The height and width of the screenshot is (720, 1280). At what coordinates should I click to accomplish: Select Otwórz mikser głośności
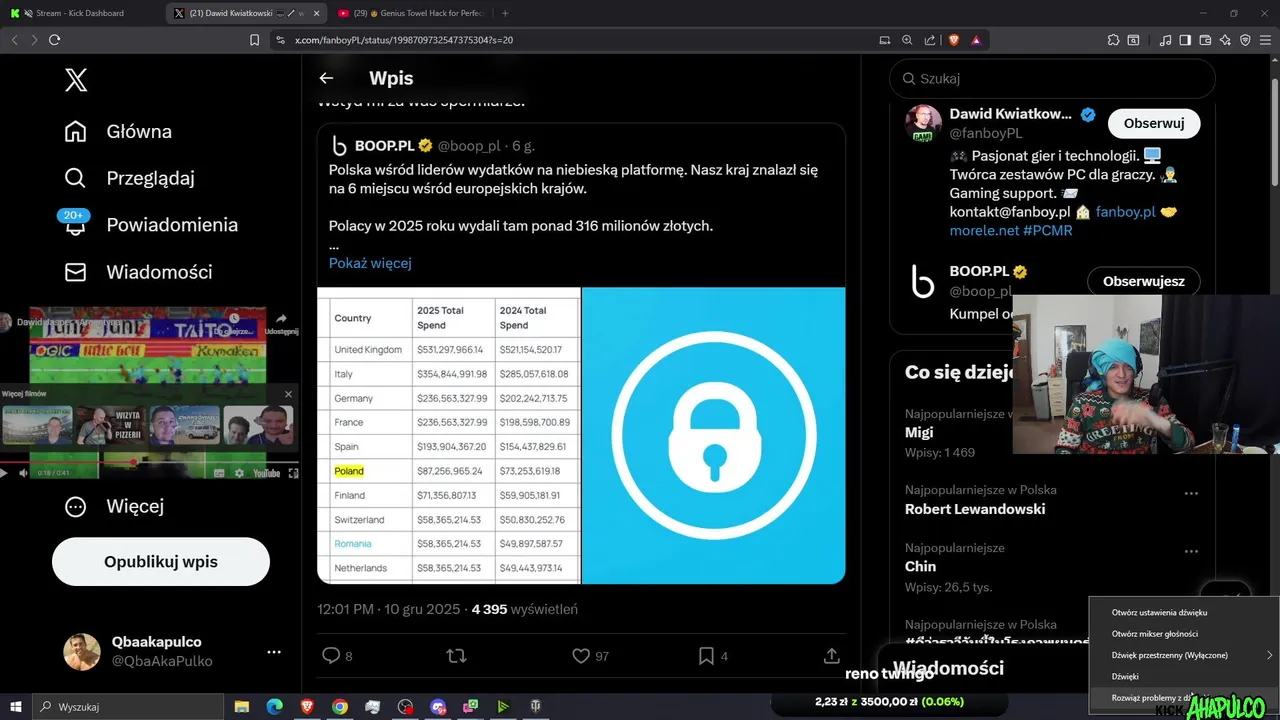point(1184,634)
